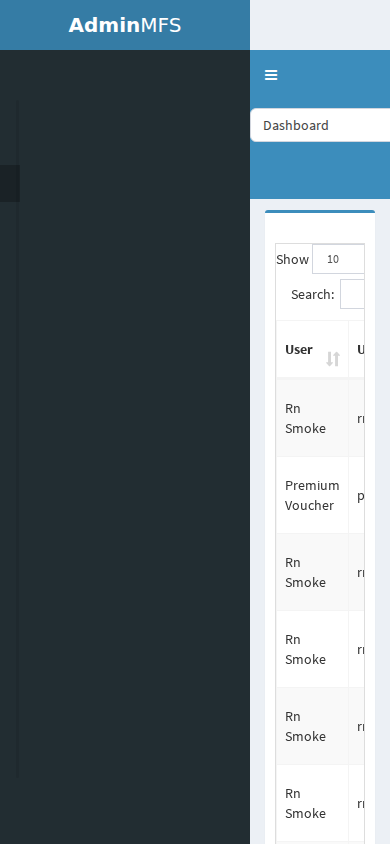This screenshot has width=390, height=844.
Task: Focus the Search input field
Action: pos(352,294)
